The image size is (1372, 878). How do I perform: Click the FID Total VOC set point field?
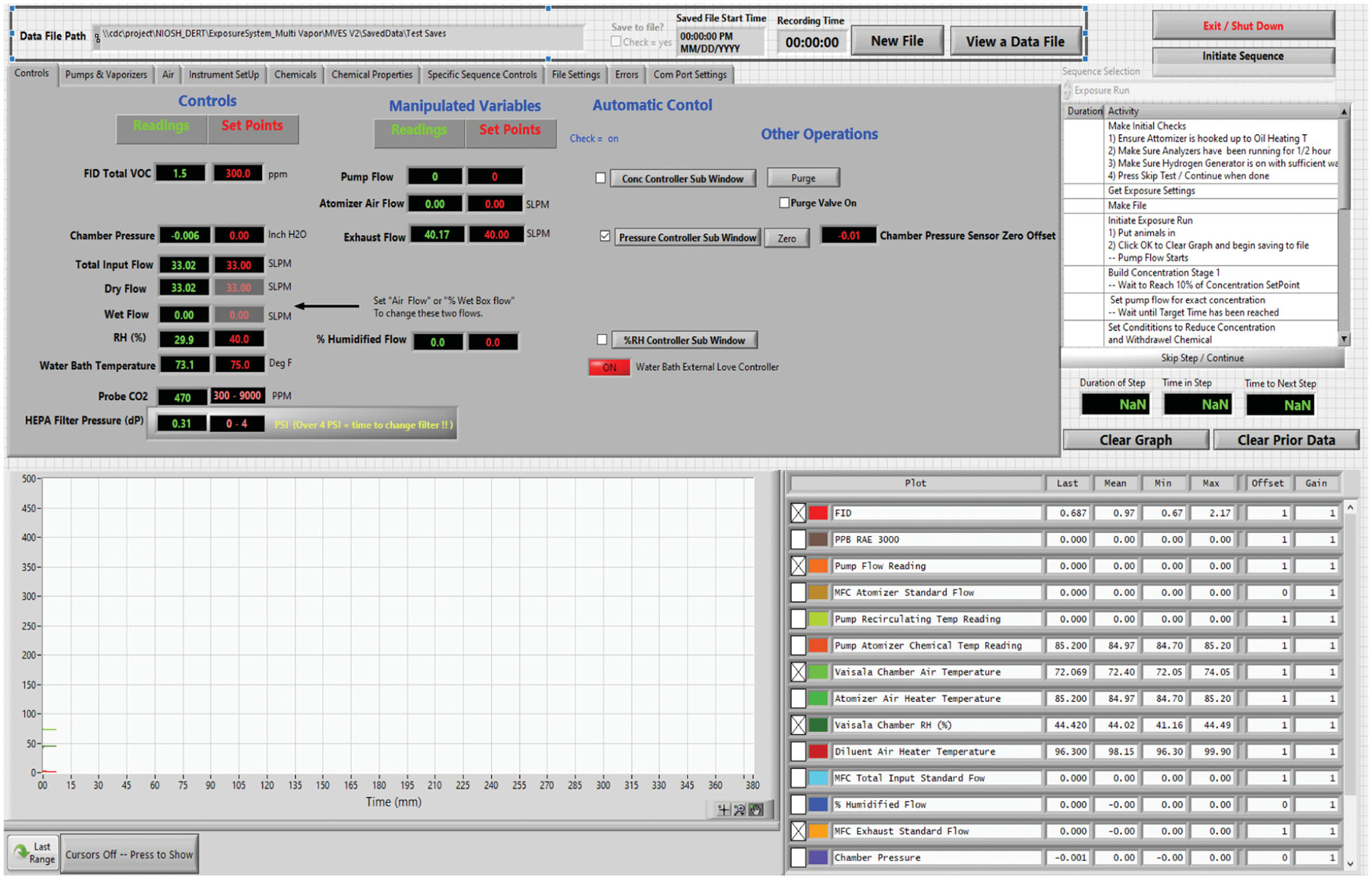tap(238, 174)
